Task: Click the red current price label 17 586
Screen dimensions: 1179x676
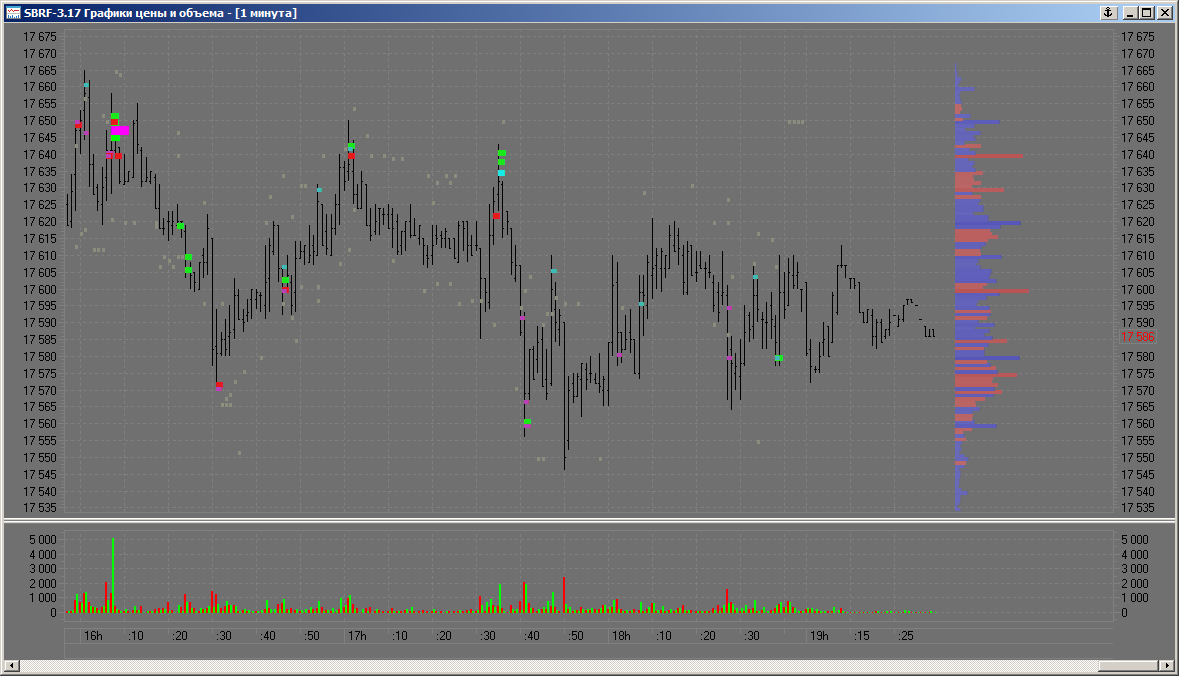Action: tap(1138, 338)
